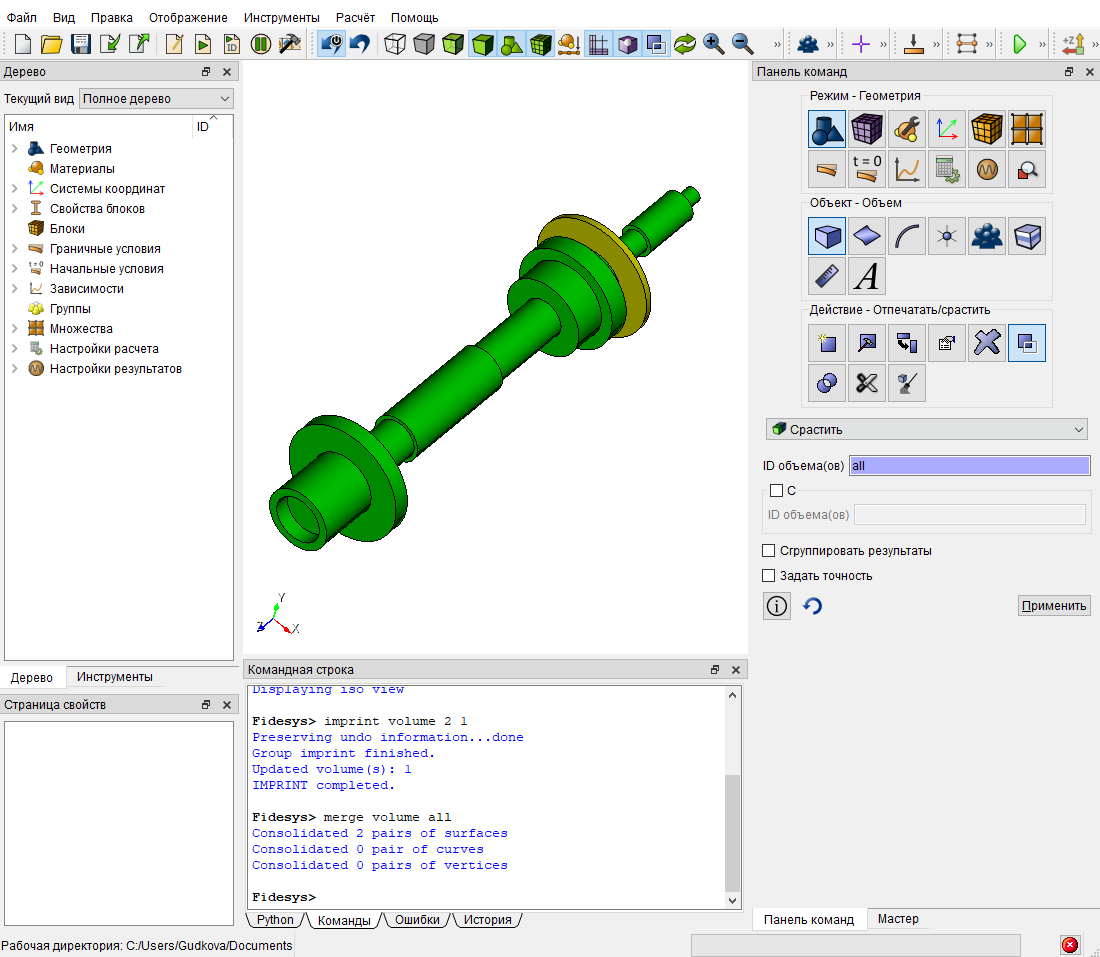This screenshot has height=957, width=1100.
Task: Click the New file icon in toolbar
Action: (22, 44)
